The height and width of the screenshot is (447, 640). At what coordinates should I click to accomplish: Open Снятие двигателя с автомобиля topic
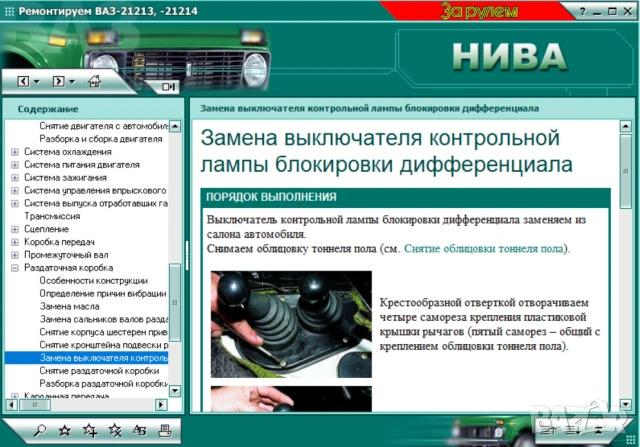104,126
